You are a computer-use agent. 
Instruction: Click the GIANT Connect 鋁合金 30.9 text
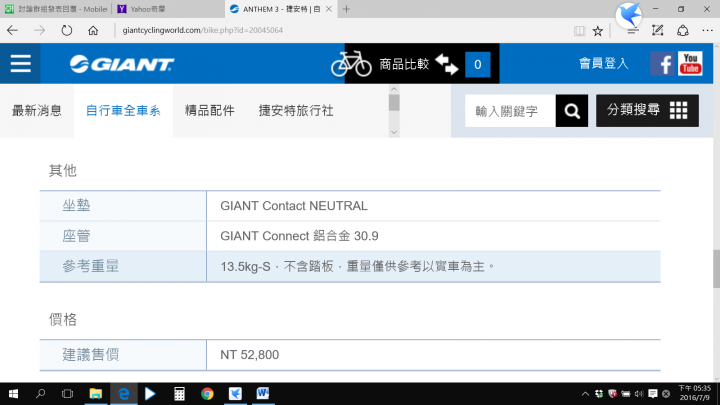coord(299,236)
